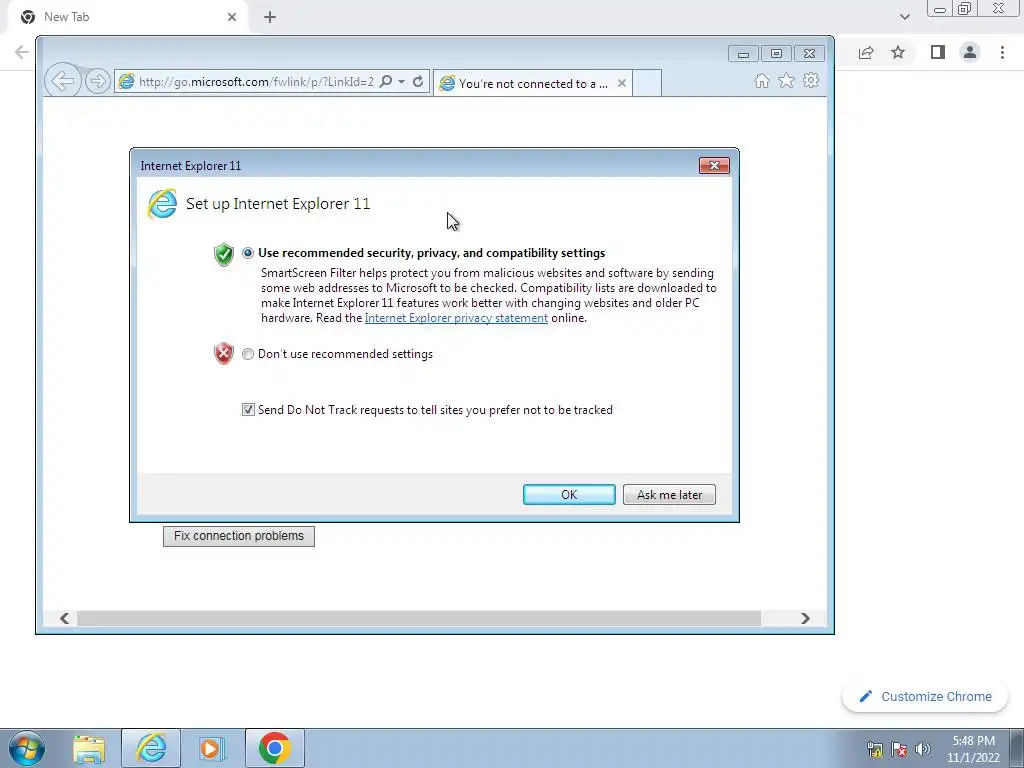Screen dimensions: 1024x768
Task: Open Windows Explorer from taskbar
Action: pos(89,748)
